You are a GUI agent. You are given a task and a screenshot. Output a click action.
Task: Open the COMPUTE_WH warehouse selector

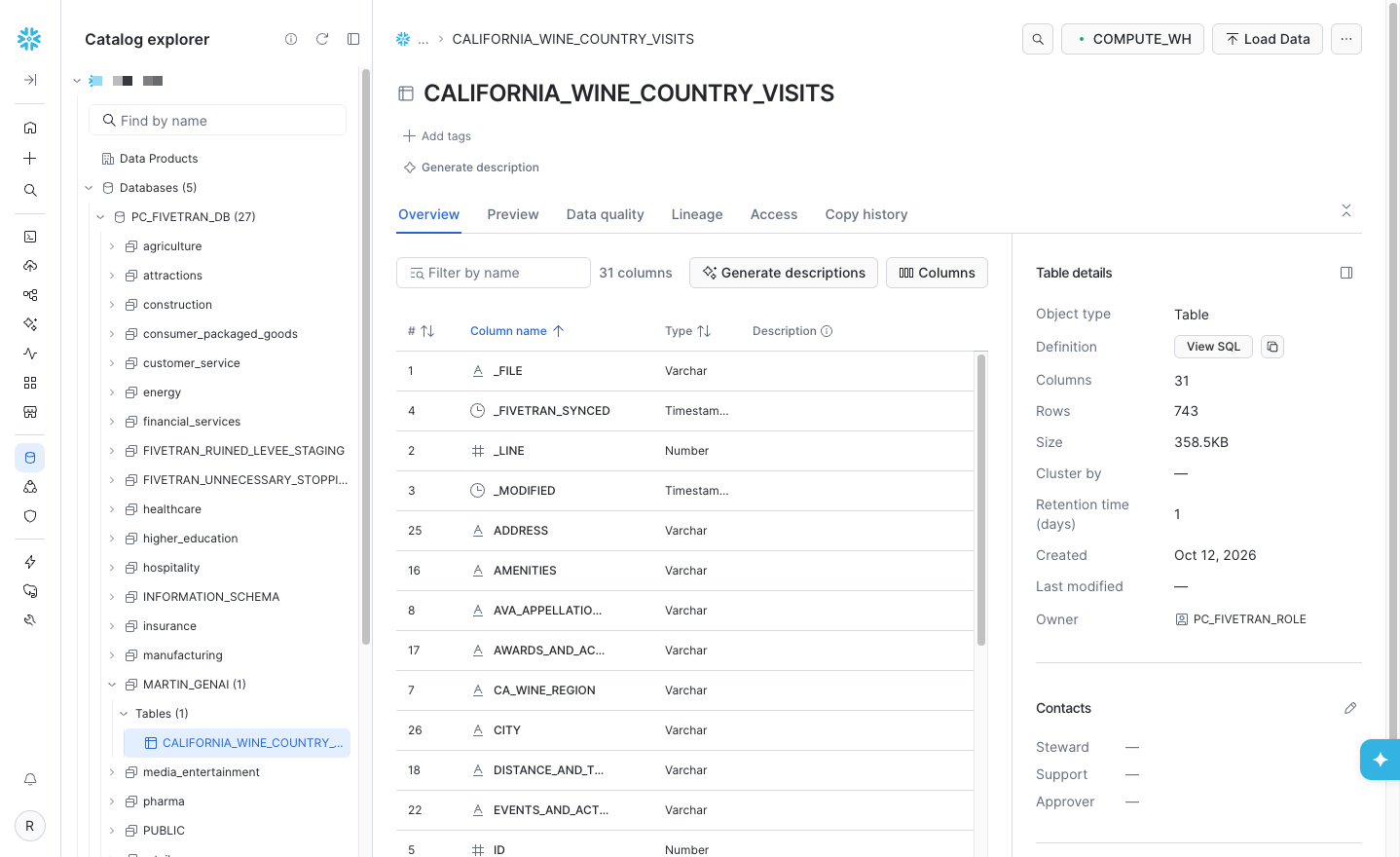pyautogui.click(x=1132, y=39)
